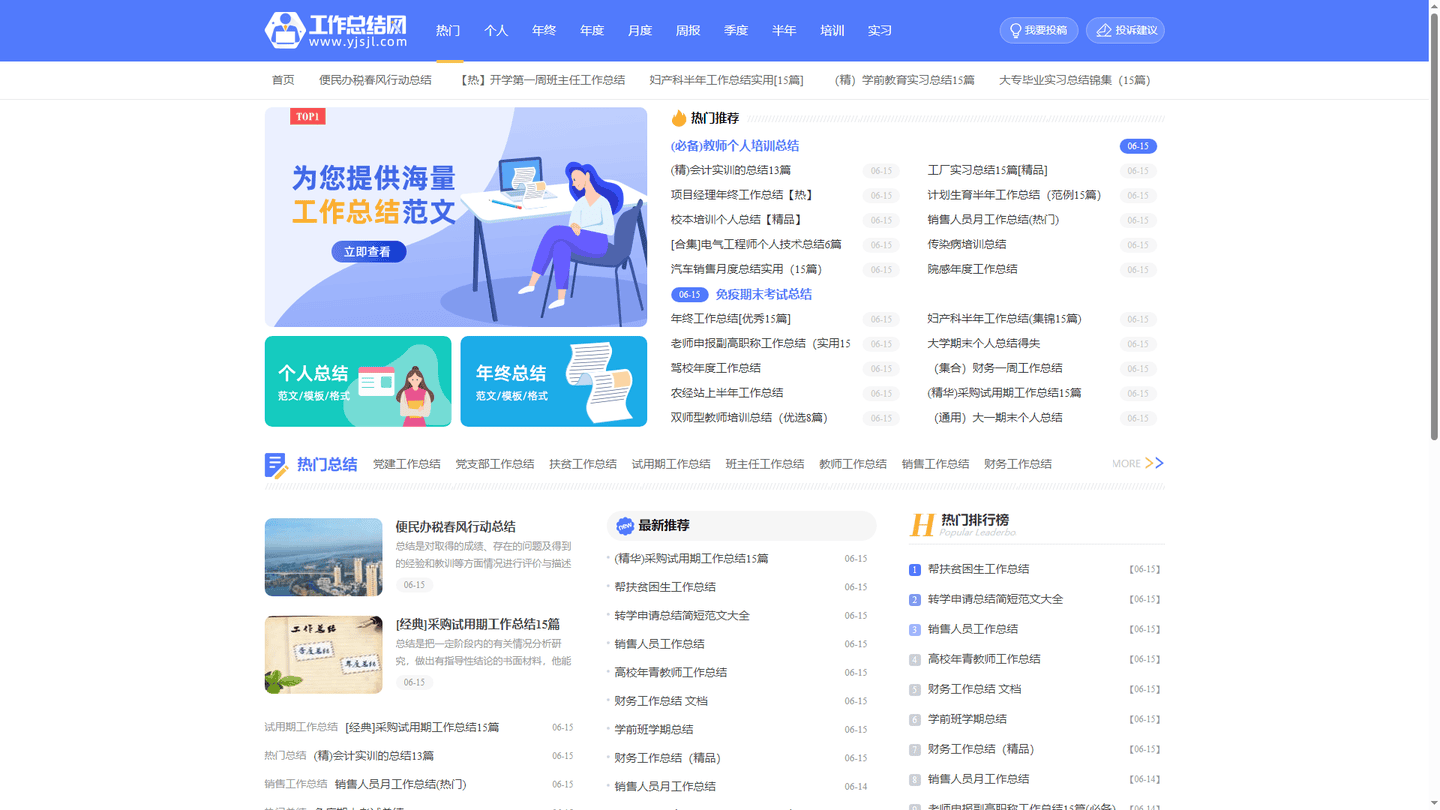Open the highlighted (必备)教师个人培训总结 link
Viewport: 1440px width, 810px height.
(735, 146)
